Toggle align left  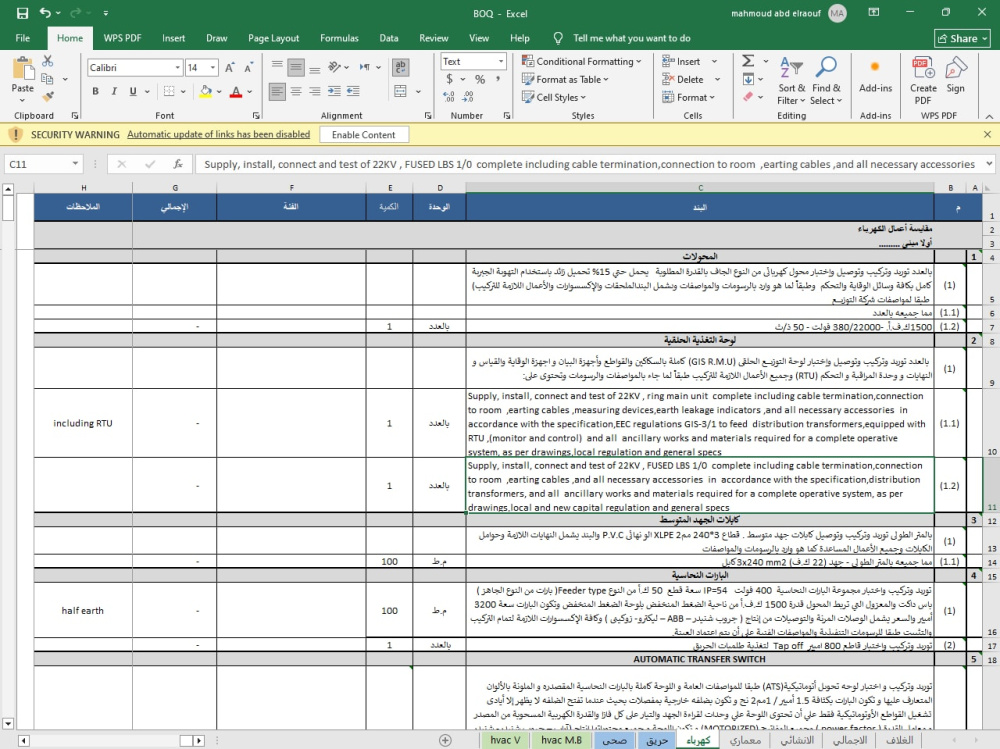(x=277, y=91)
